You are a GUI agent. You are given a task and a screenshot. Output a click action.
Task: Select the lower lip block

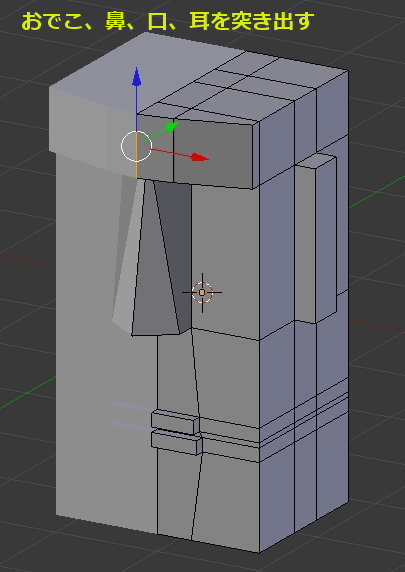pos(176,442)
